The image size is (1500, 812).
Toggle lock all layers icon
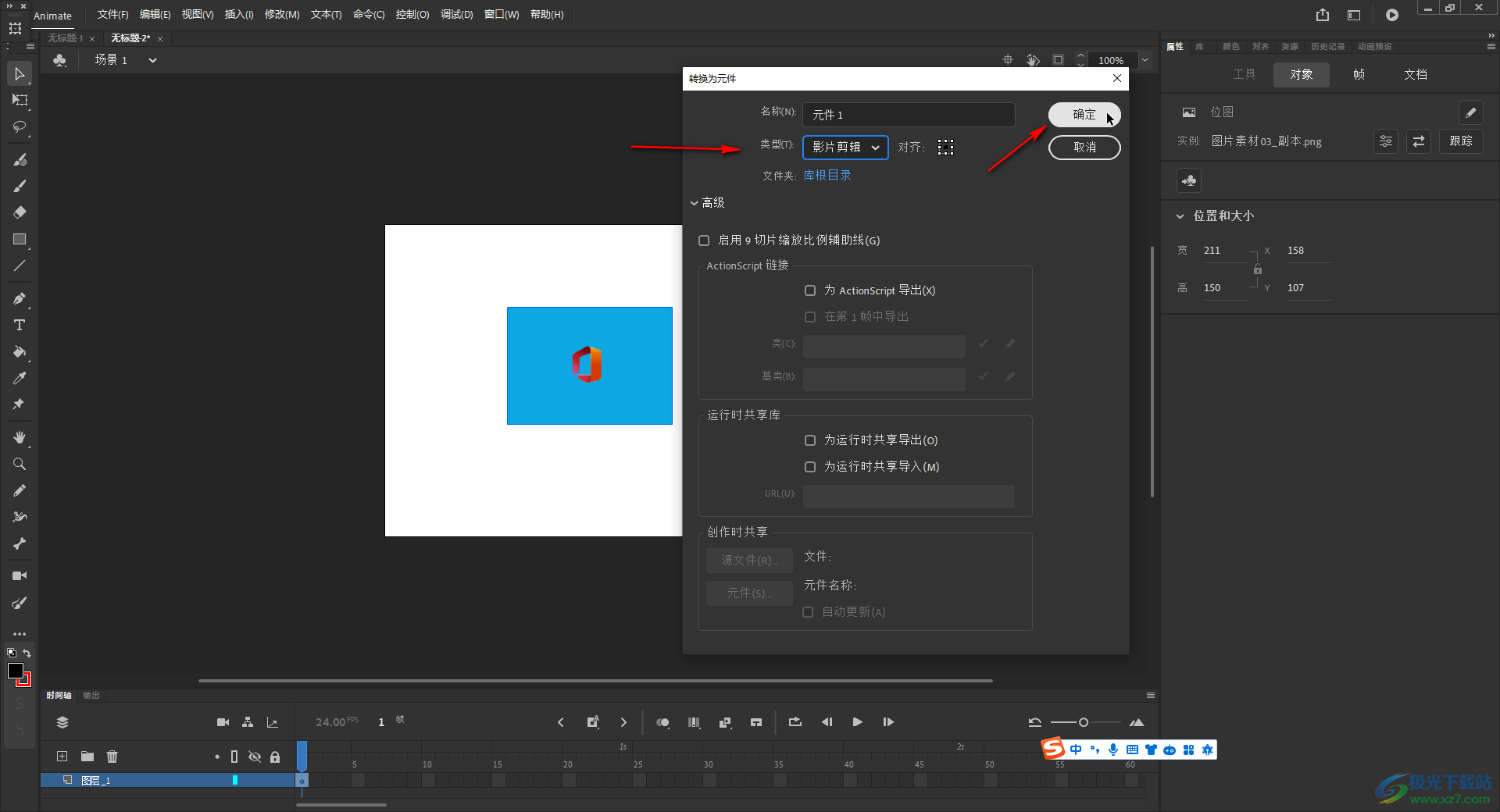(x=275, y=757)
